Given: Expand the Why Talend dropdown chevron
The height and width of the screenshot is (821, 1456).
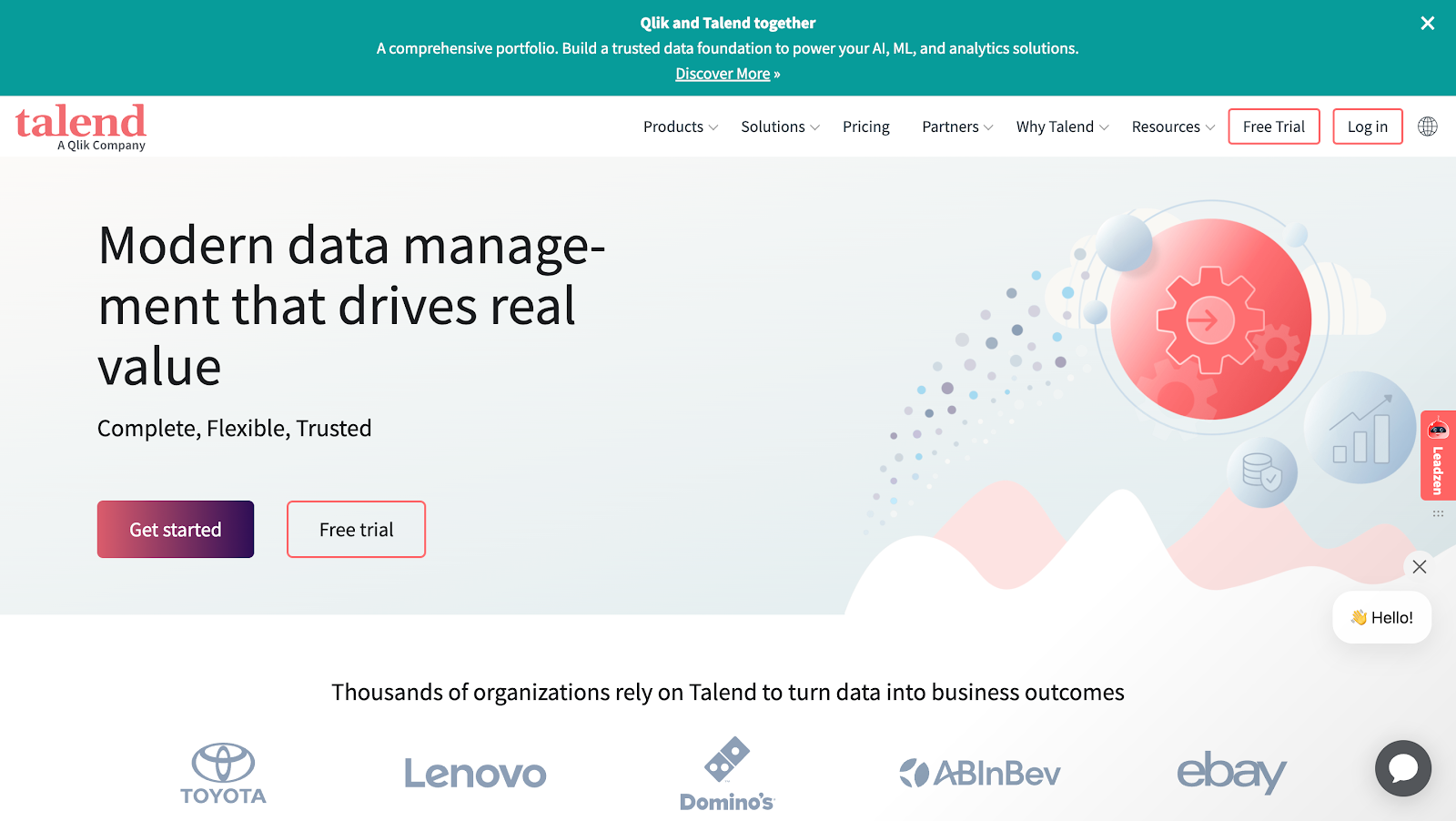Looking at the screenshot, I should tap(1105, 127).
